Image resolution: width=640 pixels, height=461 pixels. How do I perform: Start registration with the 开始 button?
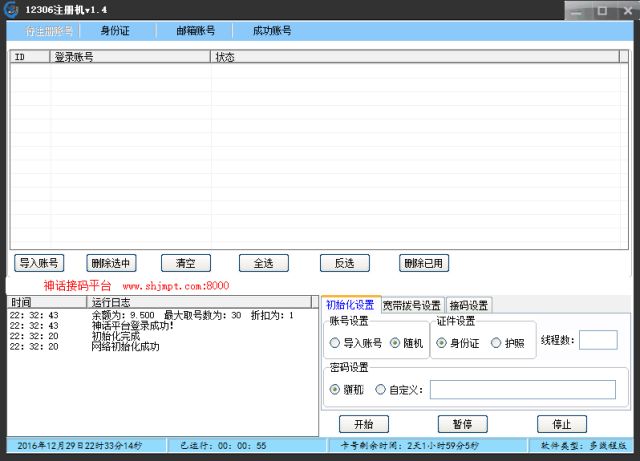tap(364, 424)
